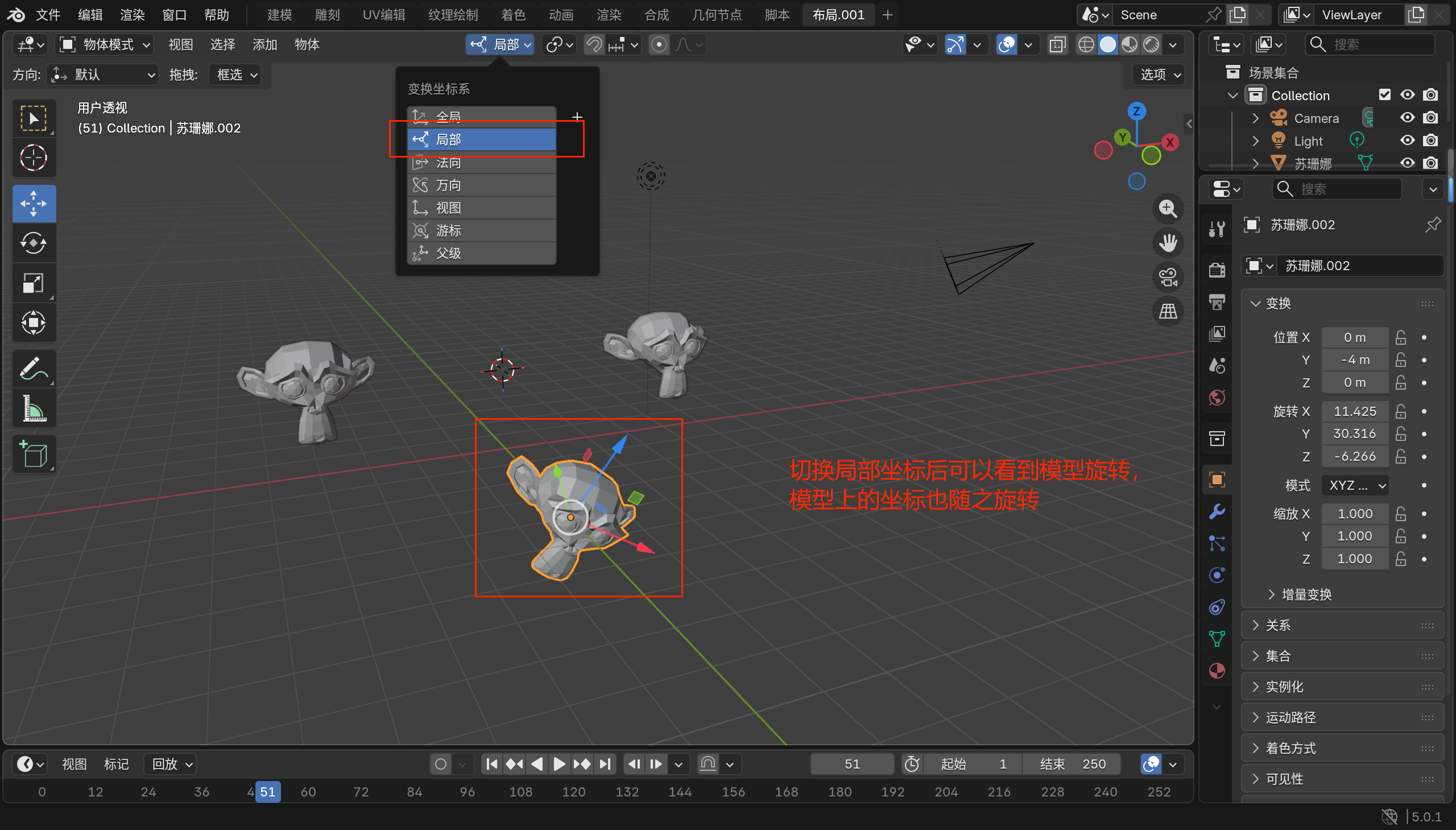Open the Modifiers wrench properties tab
The width and height of the screenshot is (1456, 830).
point(1217,511)
